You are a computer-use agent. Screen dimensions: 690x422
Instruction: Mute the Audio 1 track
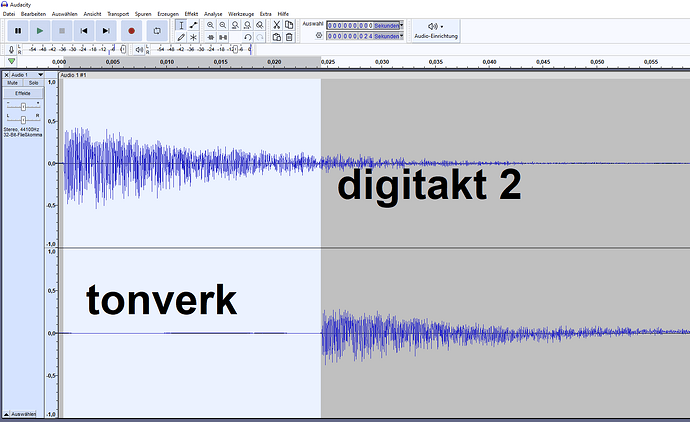tap(14, 83)
